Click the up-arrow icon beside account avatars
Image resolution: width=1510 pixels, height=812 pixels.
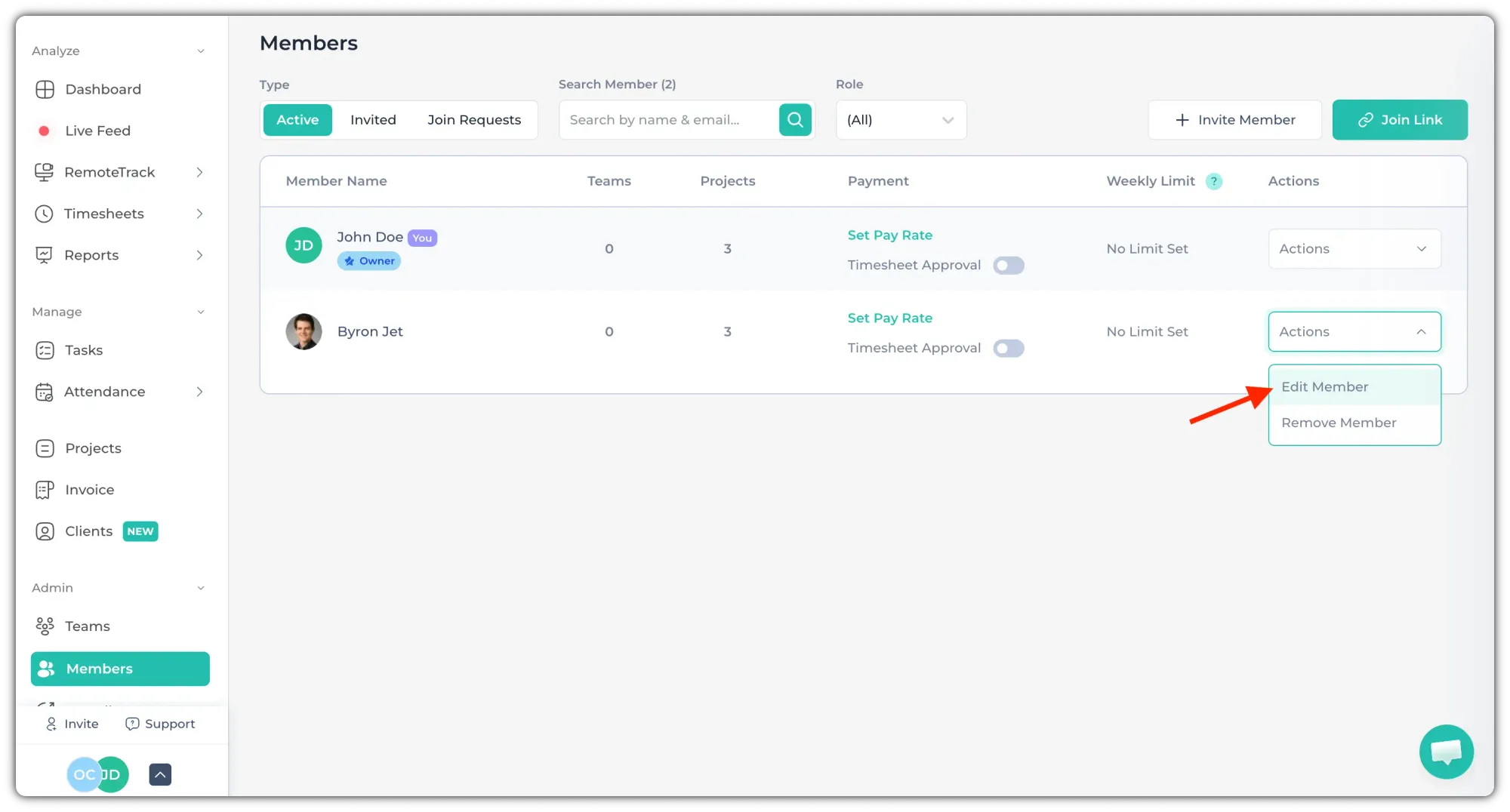(160, 774)
